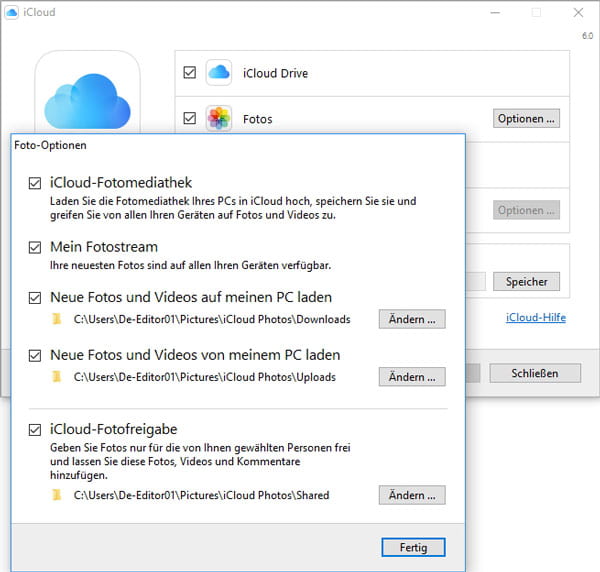
Task: Click the Fotos label
Action: pos(258,119)
